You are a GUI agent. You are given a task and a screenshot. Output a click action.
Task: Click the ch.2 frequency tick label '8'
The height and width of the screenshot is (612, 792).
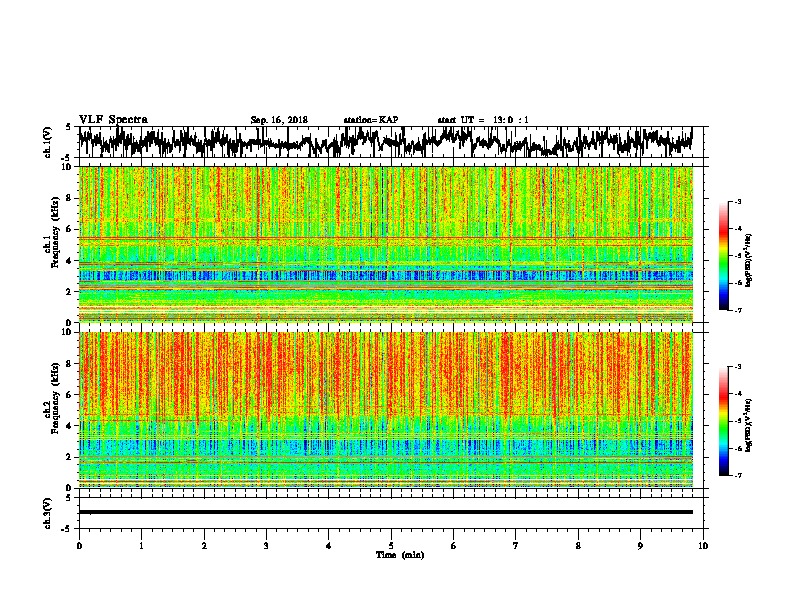point(70,364)
